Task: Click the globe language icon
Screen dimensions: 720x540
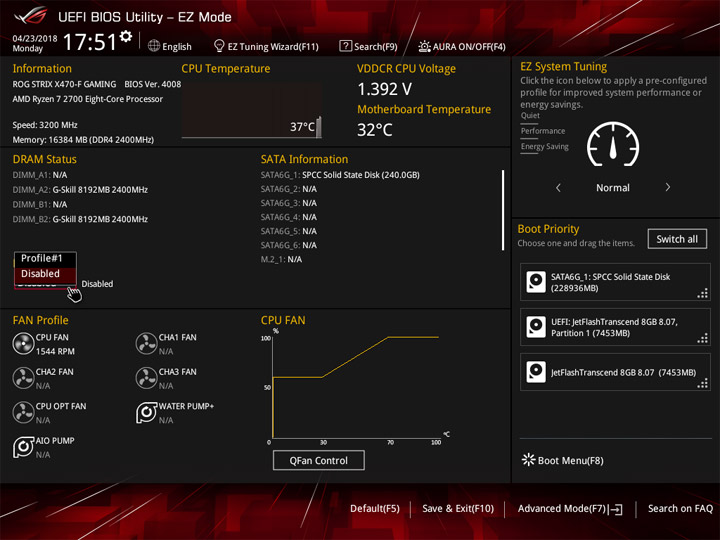Action: point(154,46)
